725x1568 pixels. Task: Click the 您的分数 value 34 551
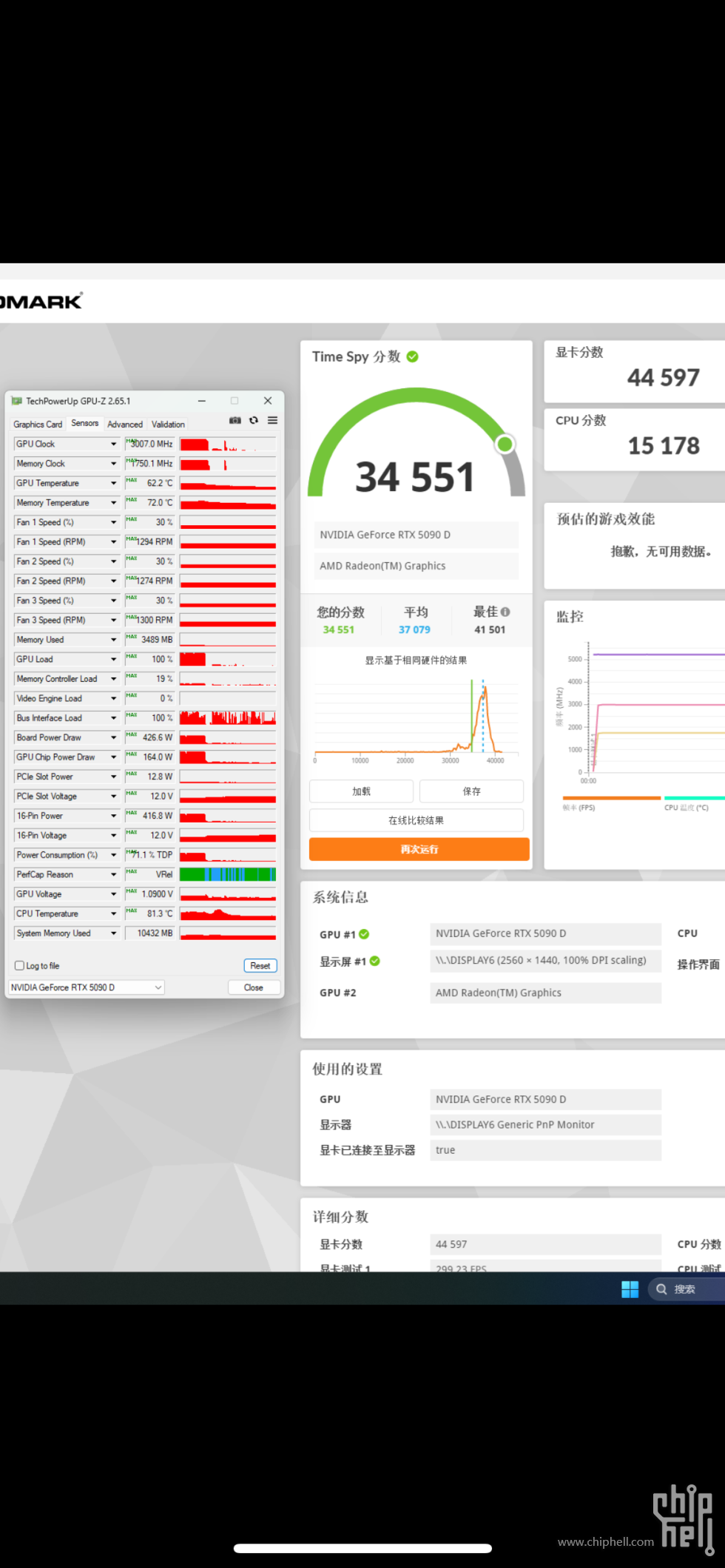click(339, 630)
